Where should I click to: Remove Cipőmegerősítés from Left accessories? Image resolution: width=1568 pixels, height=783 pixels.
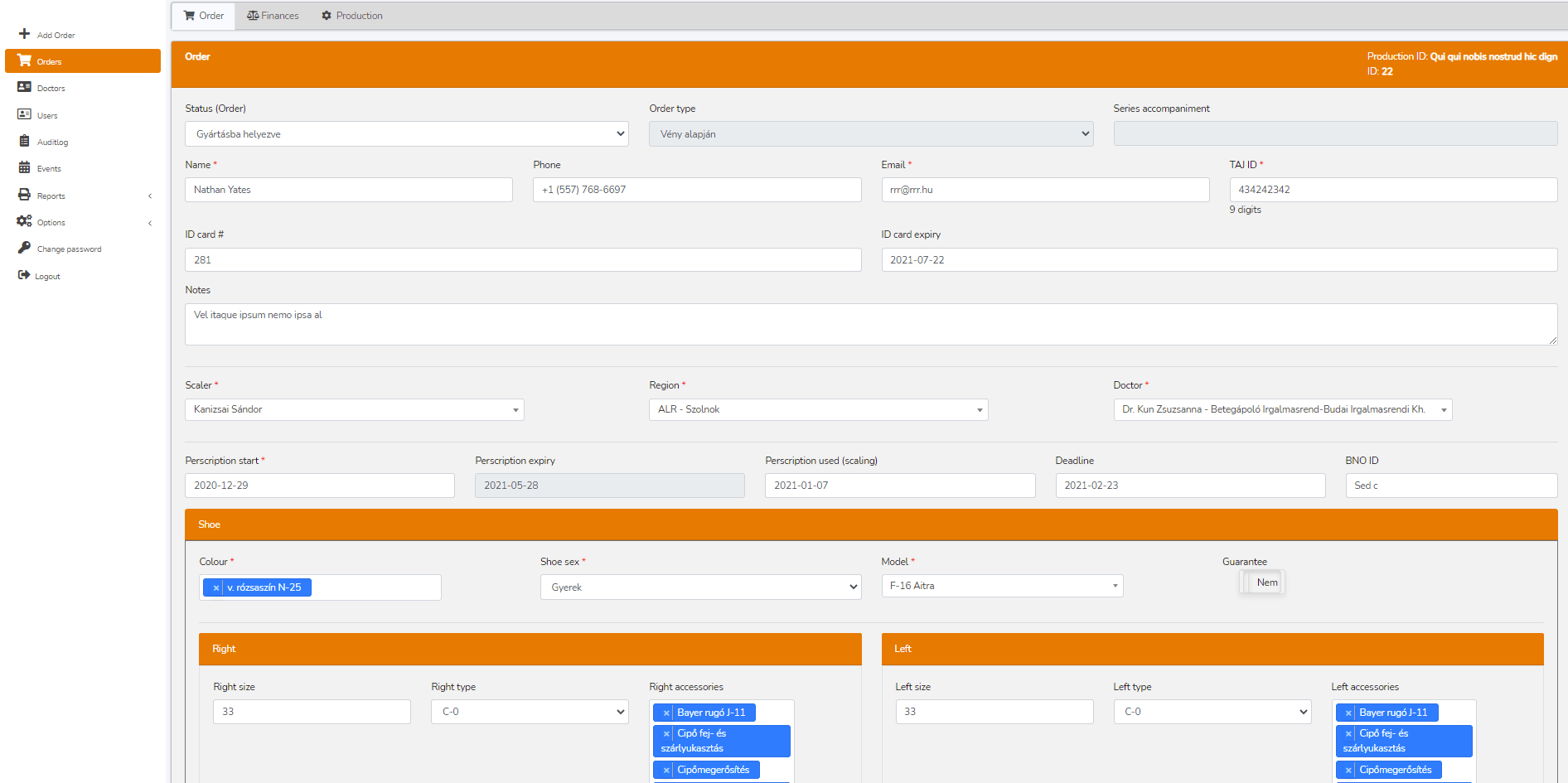tap(1348, 770)
